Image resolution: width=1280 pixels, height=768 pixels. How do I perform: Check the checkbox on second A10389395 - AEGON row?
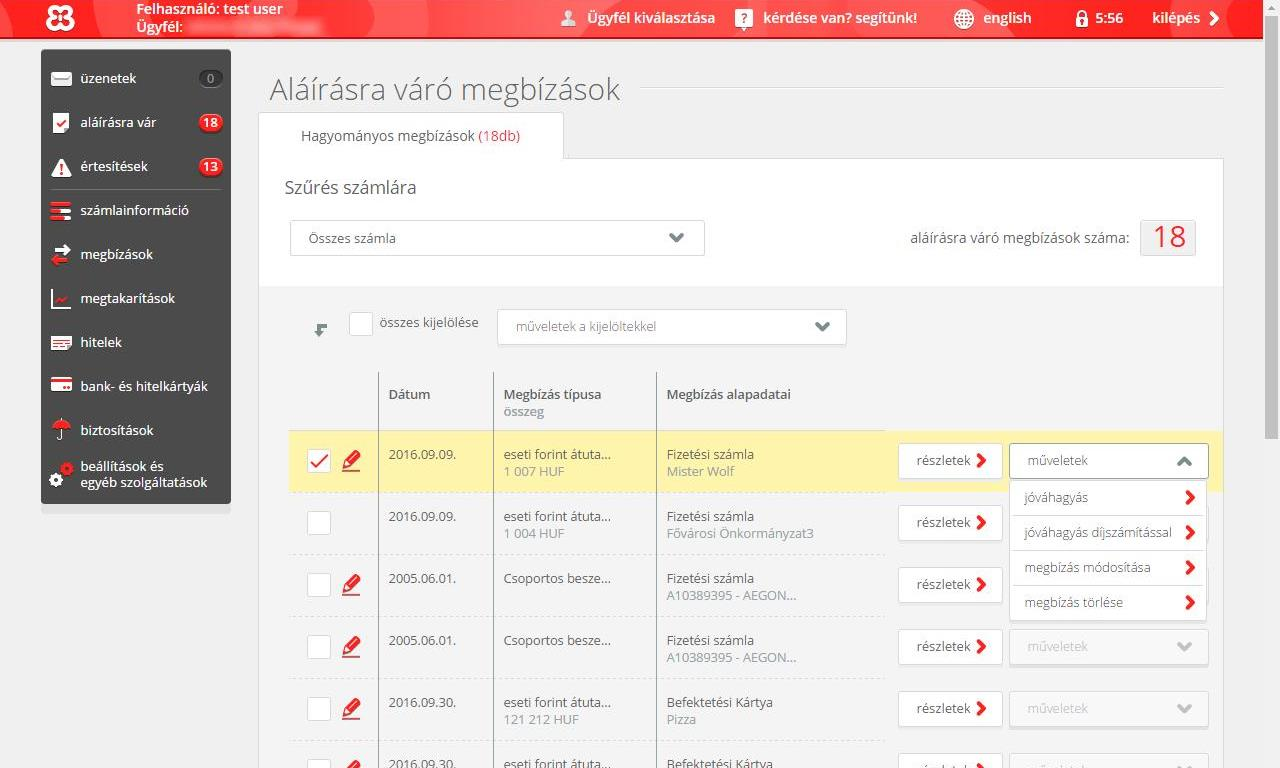(319, 646)
